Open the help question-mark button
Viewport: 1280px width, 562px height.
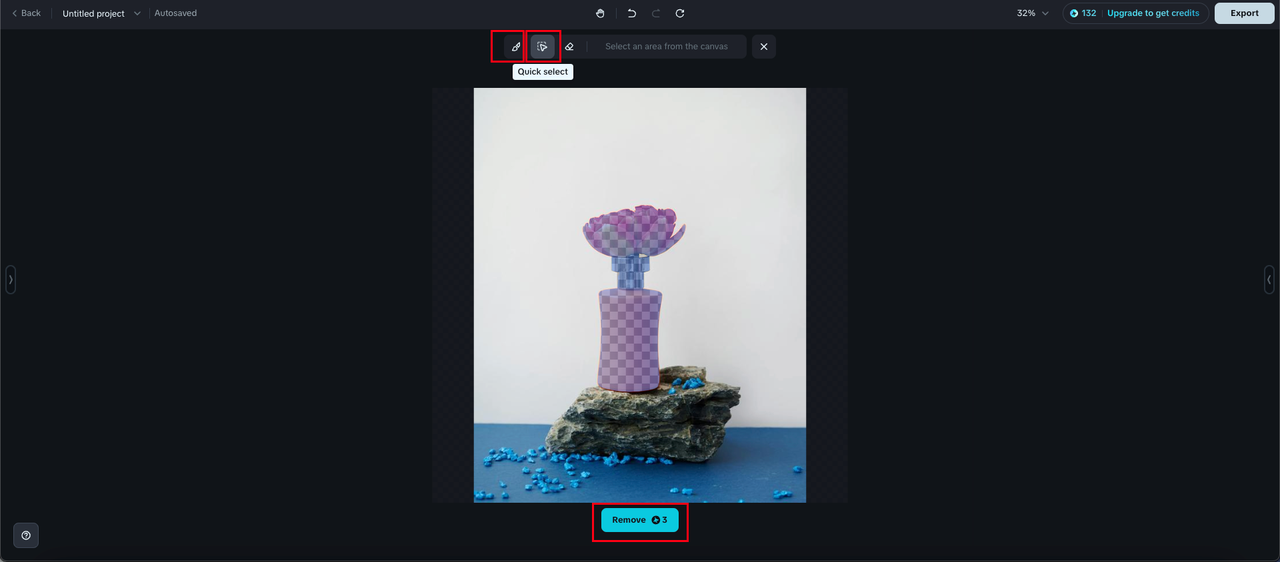pos(26,535)
